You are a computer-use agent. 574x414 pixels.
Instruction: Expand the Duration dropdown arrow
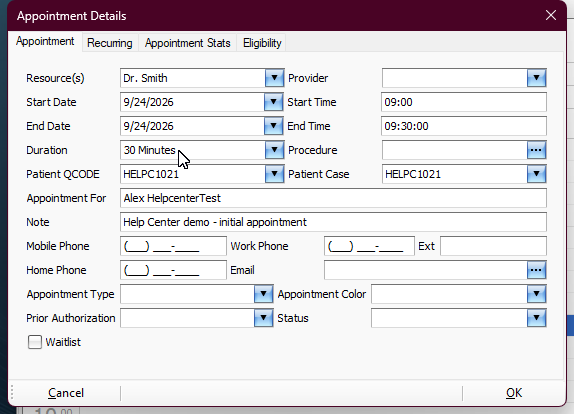click(x=274, y=150)
